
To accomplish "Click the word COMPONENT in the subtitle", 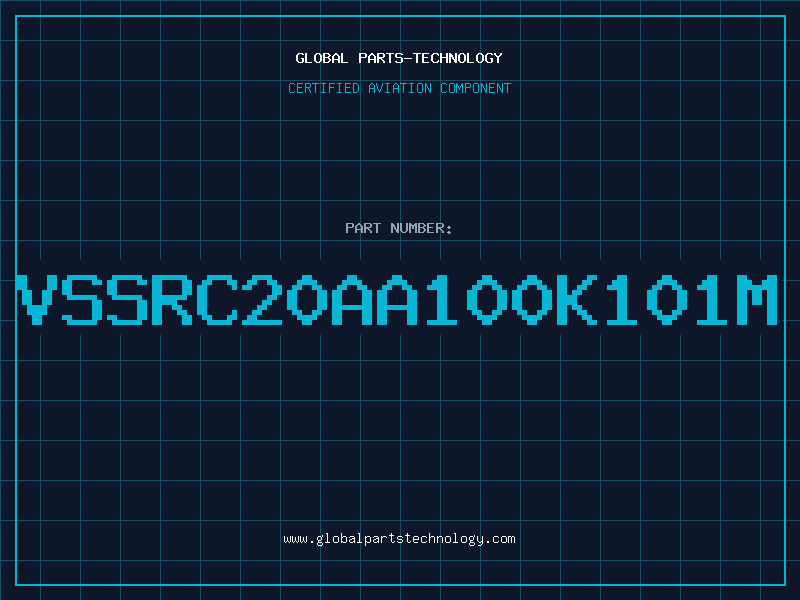I will (476, 88).
